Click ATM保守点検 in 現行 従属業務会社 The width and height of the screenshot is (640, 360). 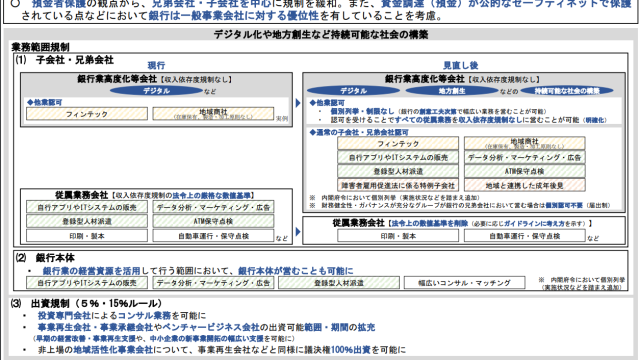coord(213,221)
